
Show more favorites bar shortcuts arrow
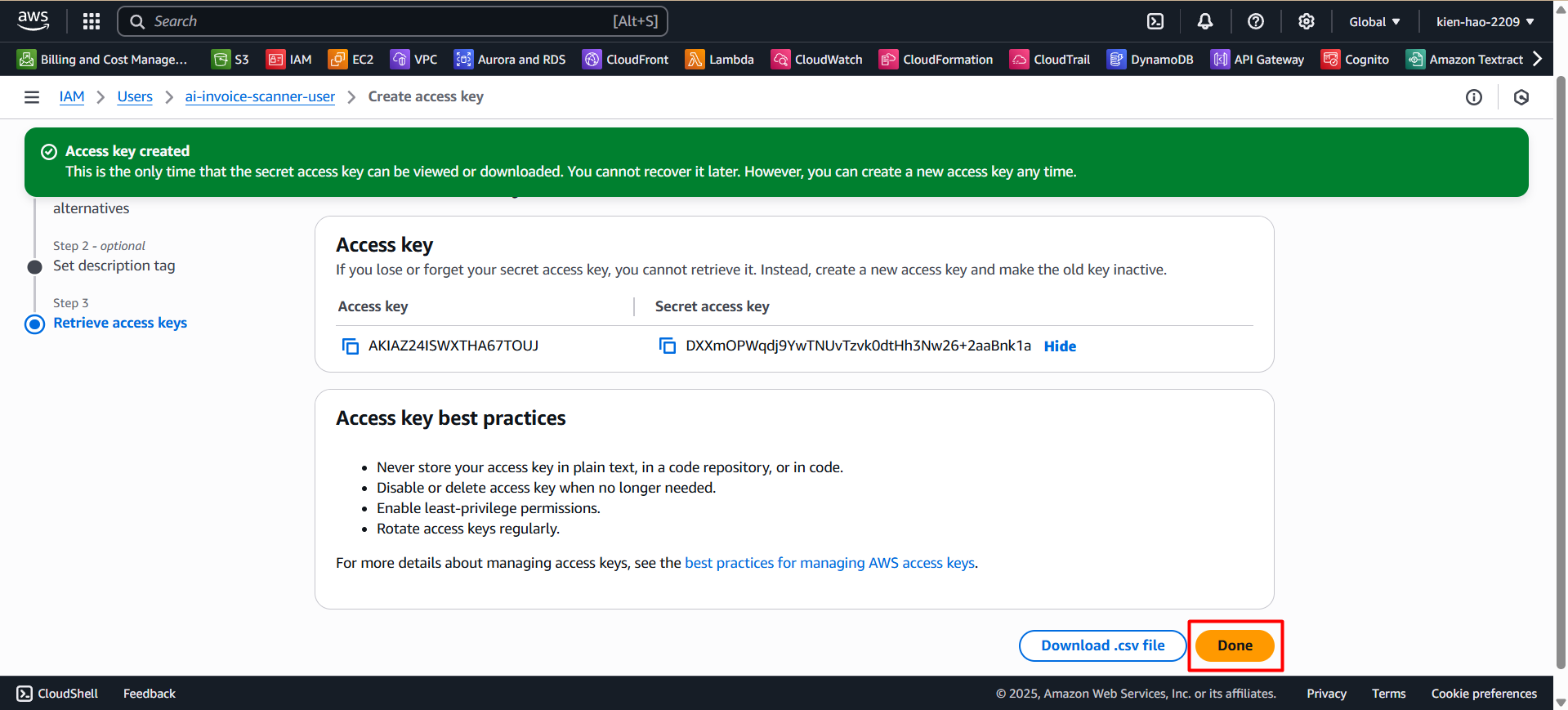tap(1538, 59)
